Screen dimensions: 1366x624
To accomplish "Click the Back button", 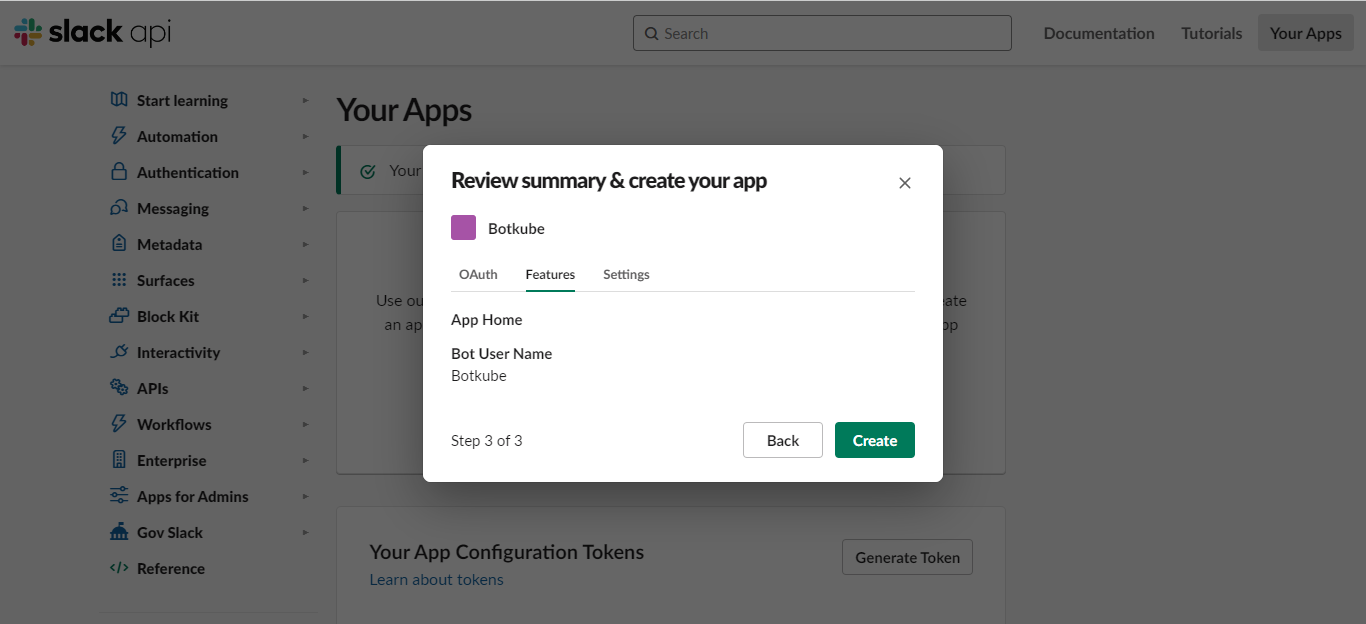I will pyautogui.click(x=783, y=440).
